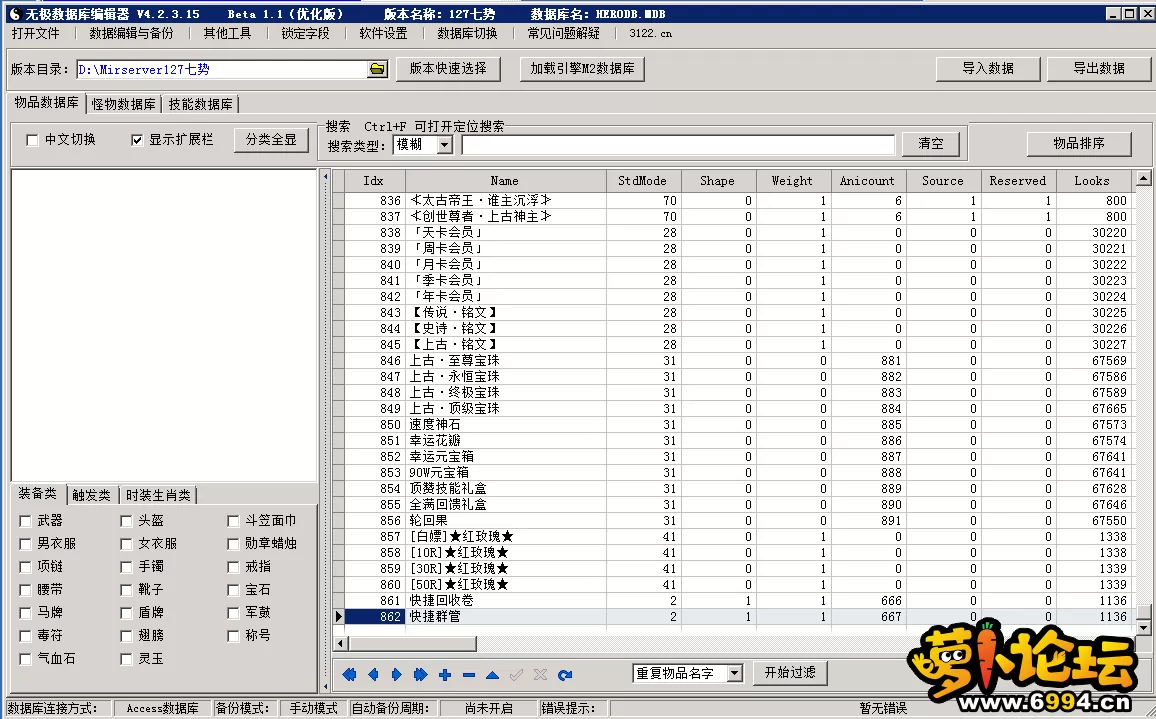This screenshot has width=1156, height=719.
Task: Select the 快捷回收卷 item name cell
Action: click(x=506, y=601)
